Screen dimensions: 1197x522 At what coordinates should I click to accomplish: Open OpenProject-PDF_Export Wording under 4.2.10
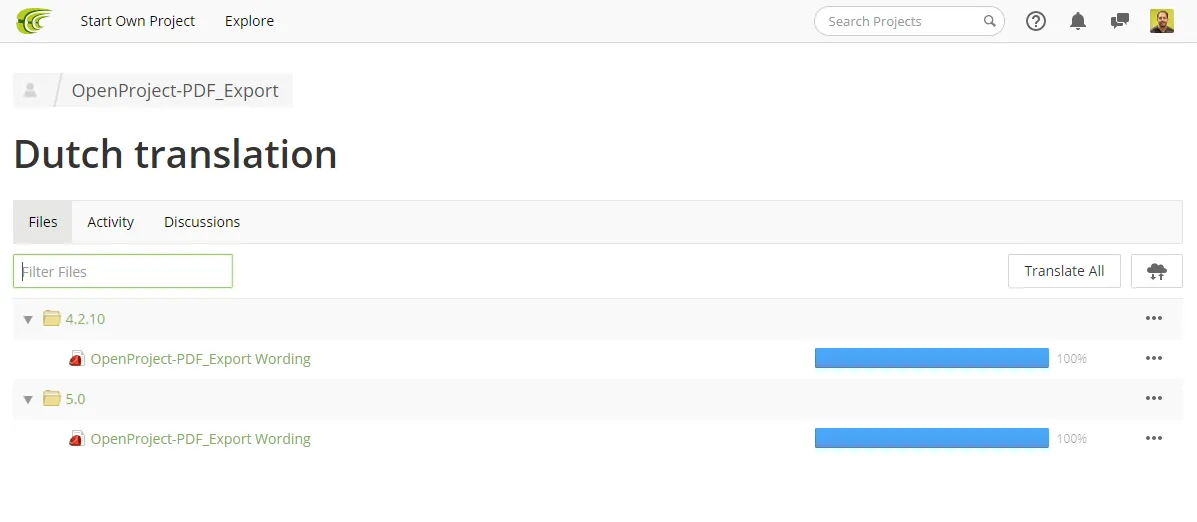click(201, 359)
